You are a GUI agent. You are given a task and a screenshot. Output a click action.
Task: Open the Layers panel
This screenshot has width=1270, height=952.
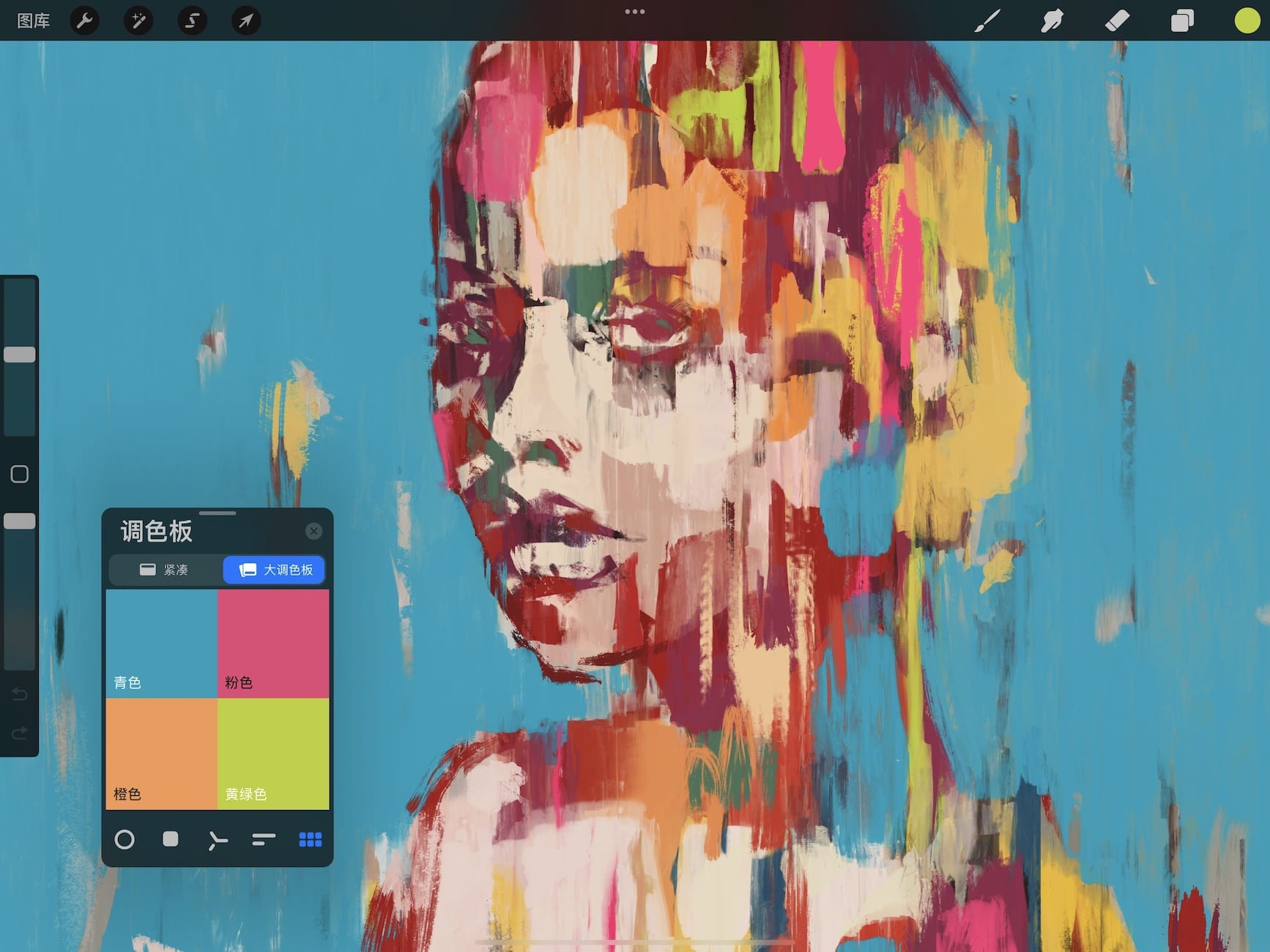pos(1182,21)
